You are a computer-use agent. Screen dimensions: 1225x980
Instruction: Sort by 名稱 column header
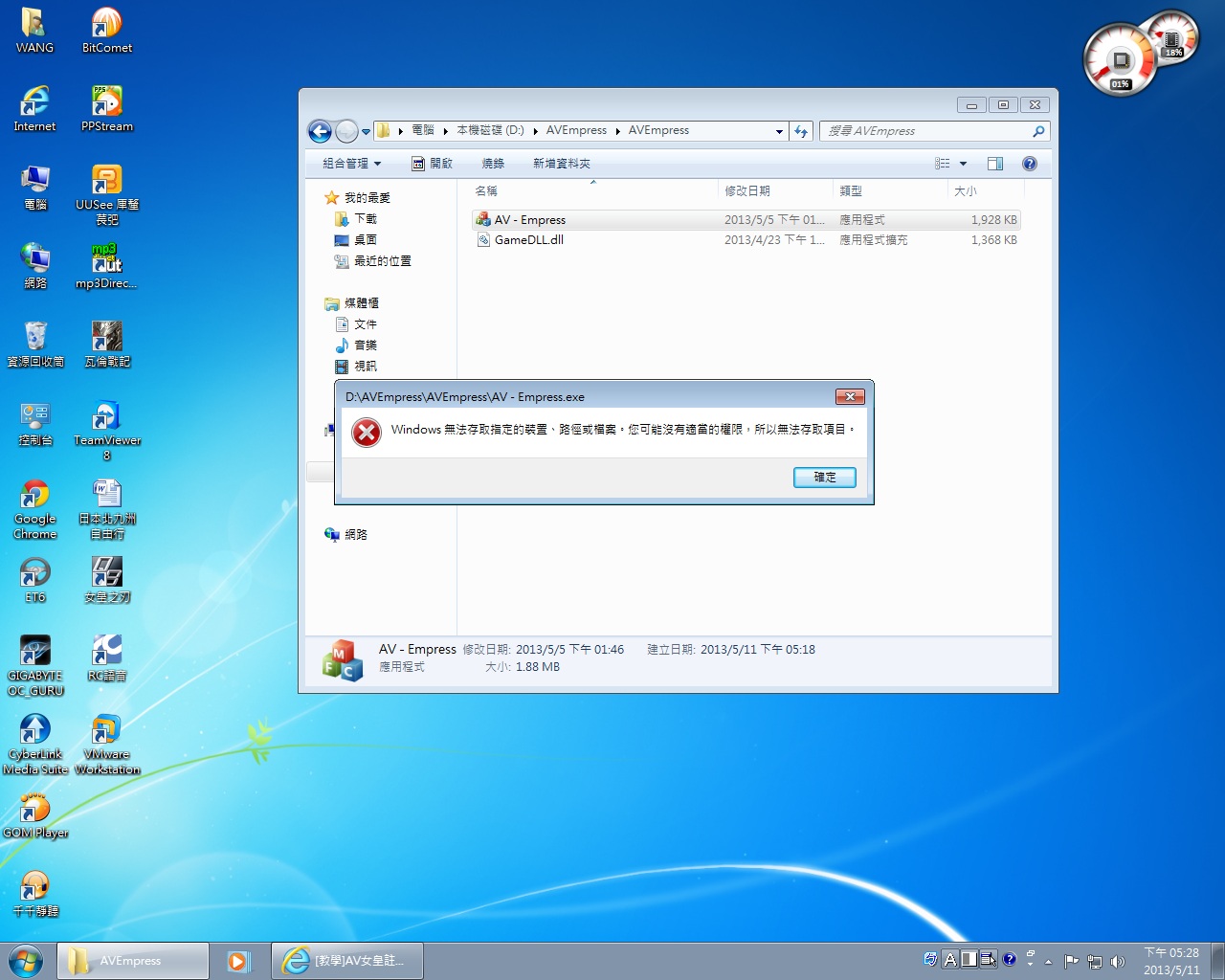tap(593, 191)
